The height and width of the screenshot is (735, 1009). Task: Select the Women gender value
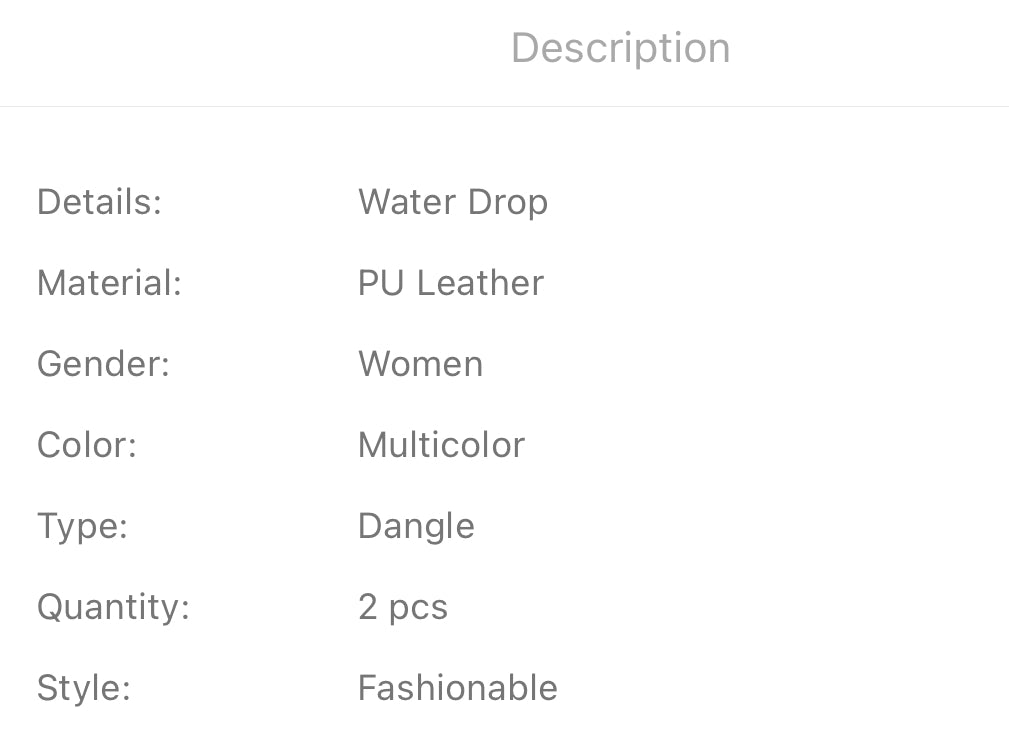[x=420, y=364]
